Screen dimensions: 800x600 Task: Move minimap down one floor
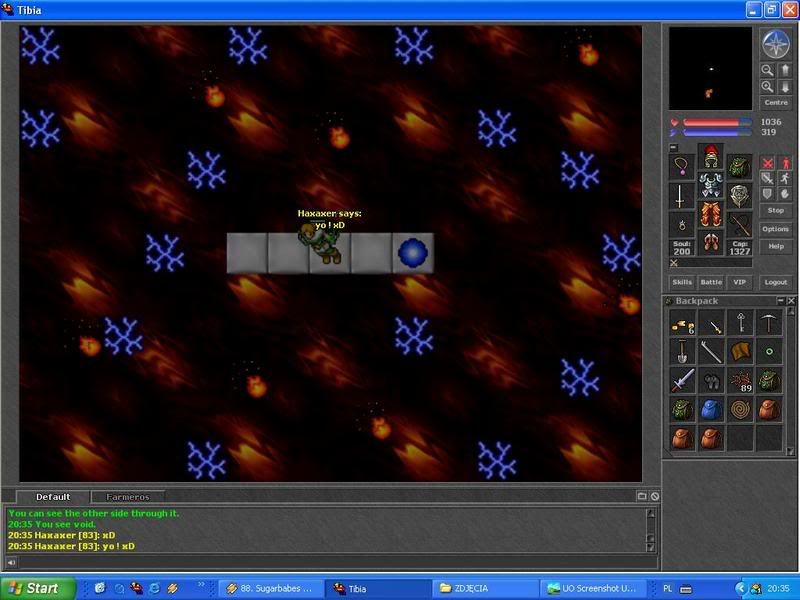click(x=785, y=87)
